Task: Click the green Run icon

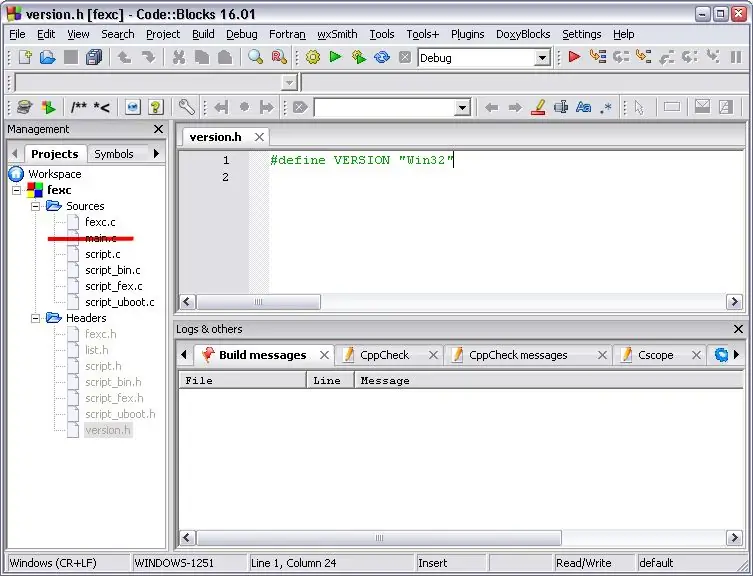Action: 335,57
